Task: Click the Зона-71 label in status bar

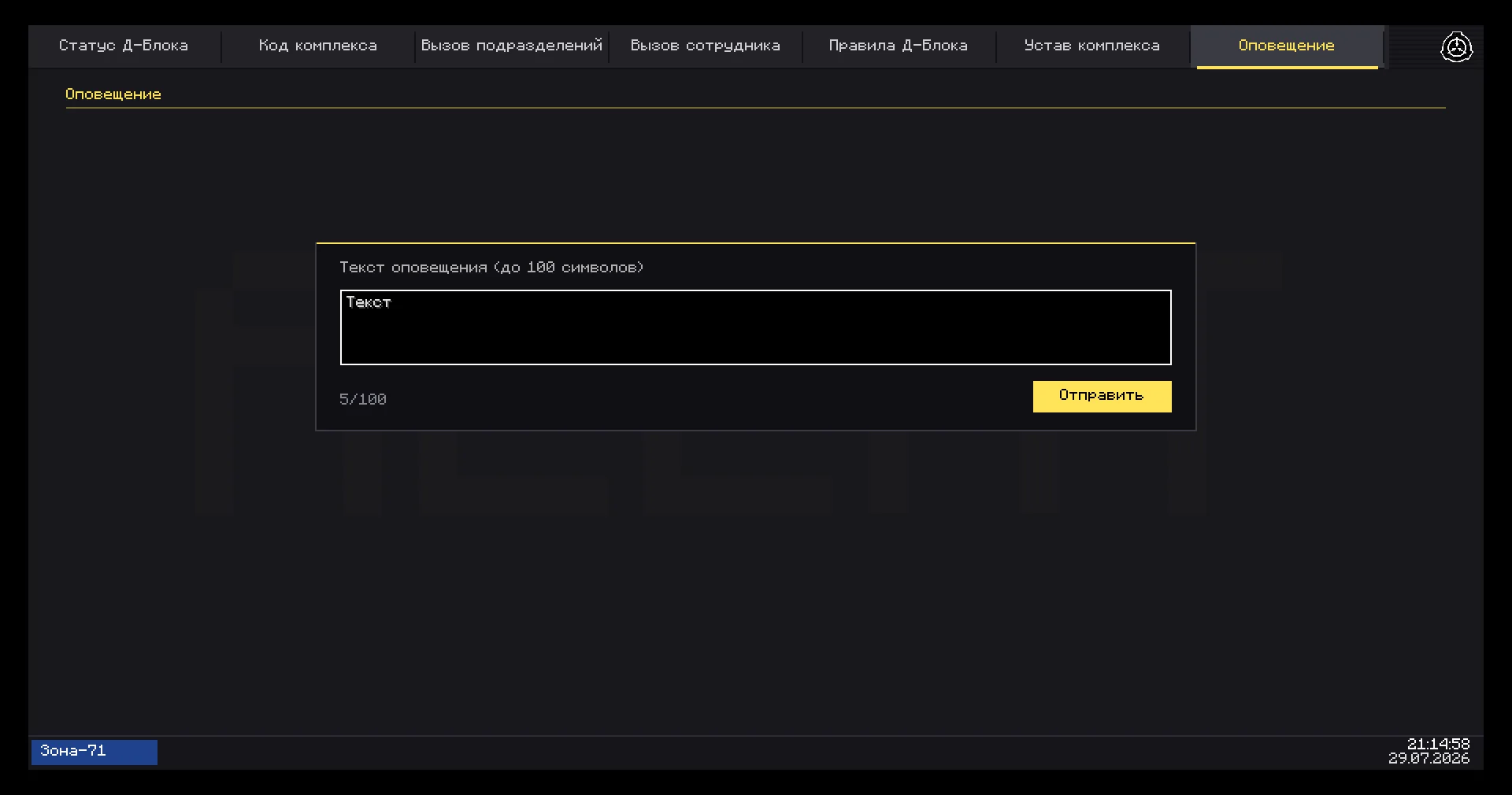Action: (94, 752)
